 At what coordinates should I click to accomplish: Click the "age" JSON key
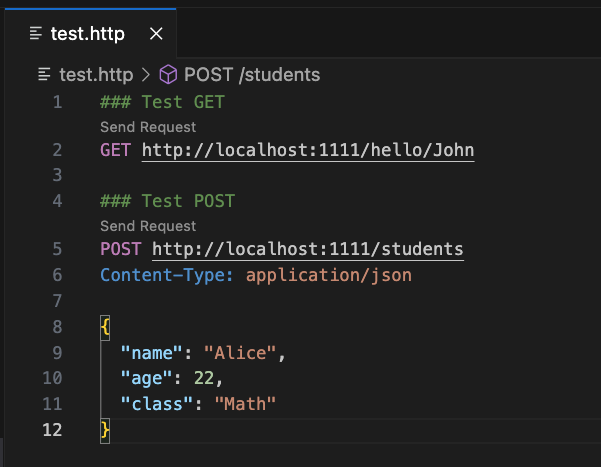[x=146, y=378]
